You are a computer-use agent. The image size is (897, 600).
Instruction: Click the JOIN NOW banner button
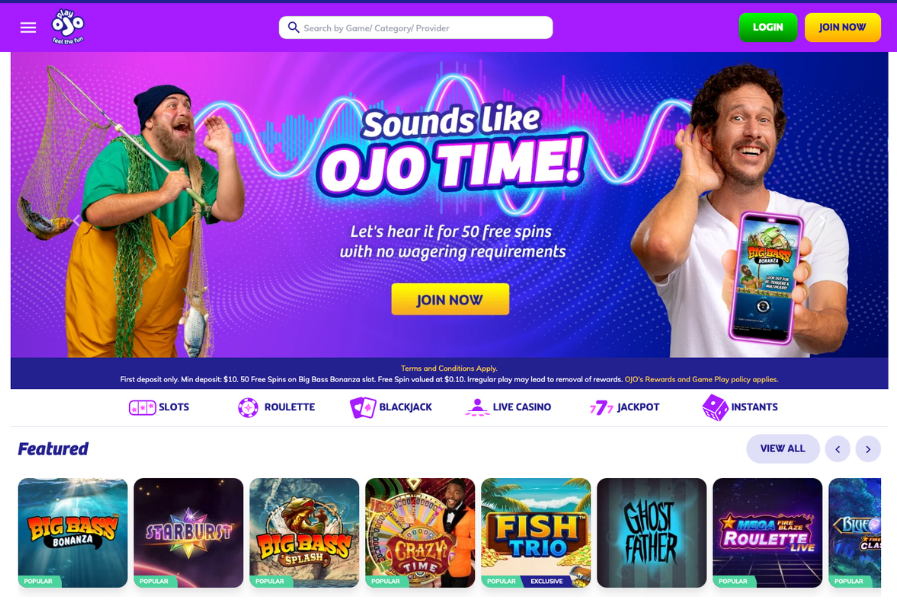[450, 299]
